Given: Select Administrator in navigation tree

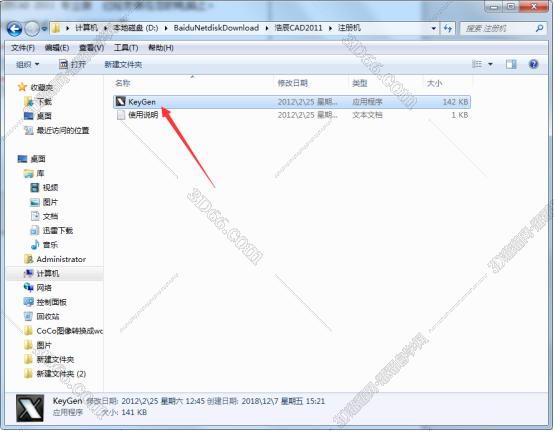Looking at the screenshot, I should click(x=61, y=259).
